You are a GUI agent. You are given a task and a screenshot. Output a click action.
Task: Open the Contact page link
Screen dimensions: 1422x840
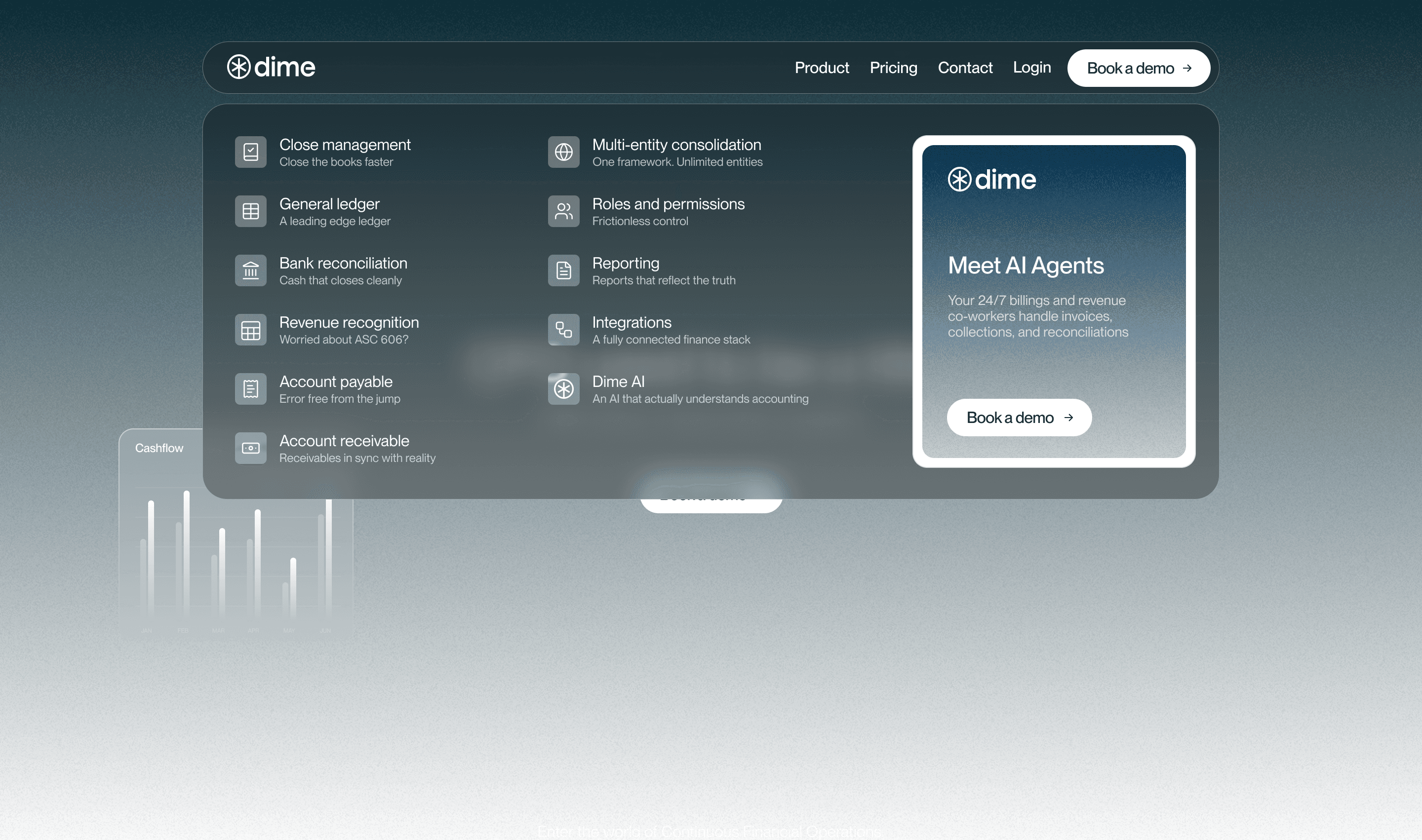965,68
